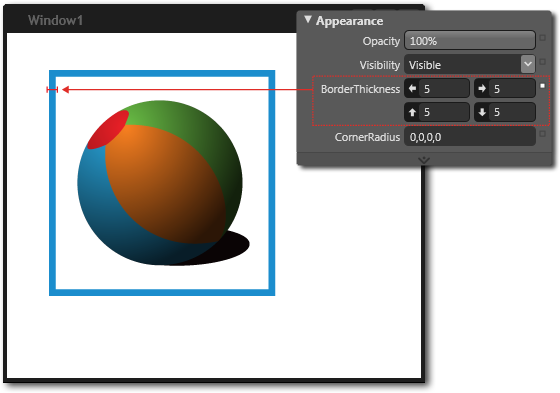Open advanced options marker next to BorderThickness

(542, 86)
